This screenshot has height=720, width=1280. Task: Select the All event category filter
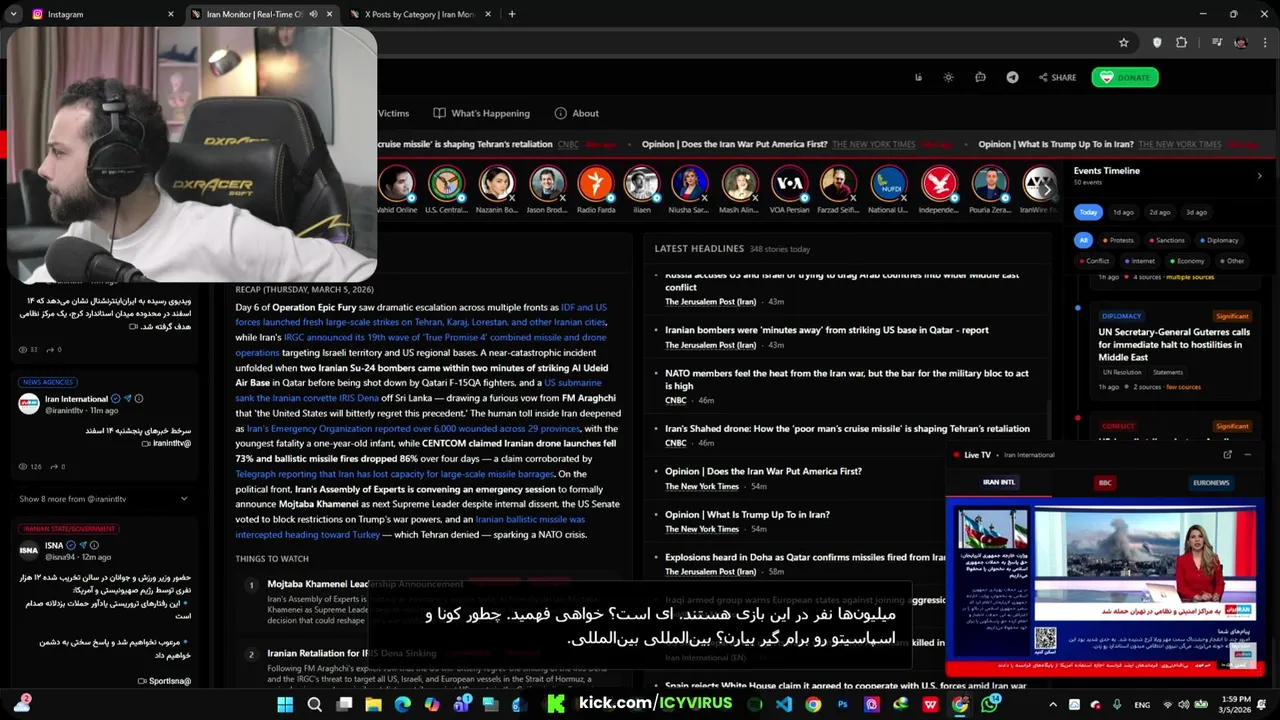pyautogui.click(x=1083, y=240)
